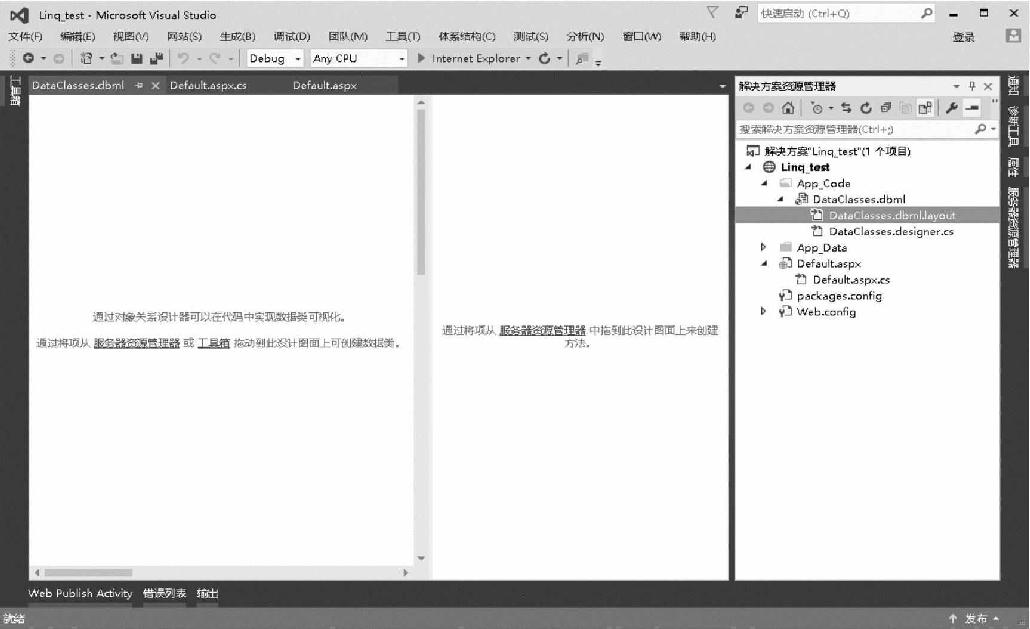Switch to the Default.aspx tab
Image resolution: width=1030 pixels, height=629 pixels.
[325, 85]
